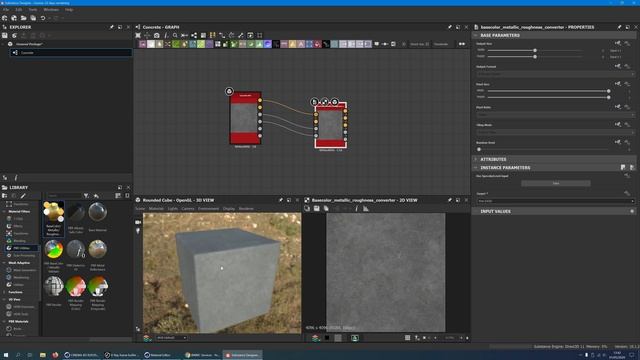Select the PBR Utilities category in Library
The height and width of the screenshot is (360, 640).
22,248
